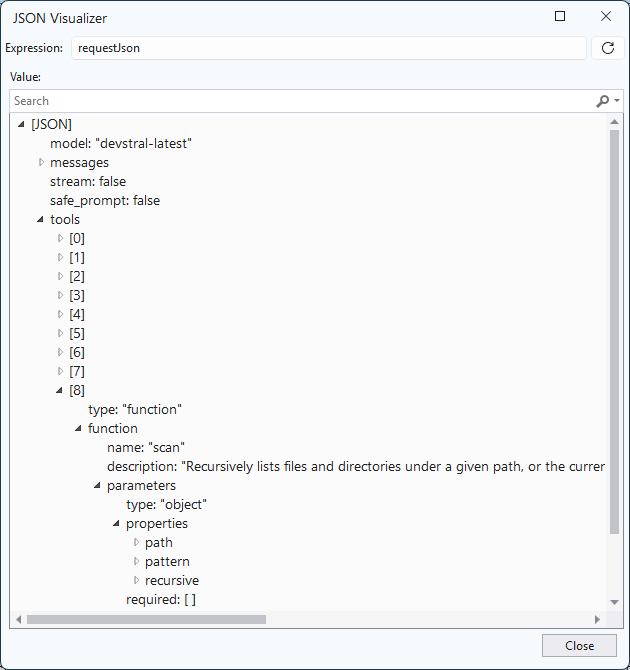Select the type: "object" row

point(166,505)
